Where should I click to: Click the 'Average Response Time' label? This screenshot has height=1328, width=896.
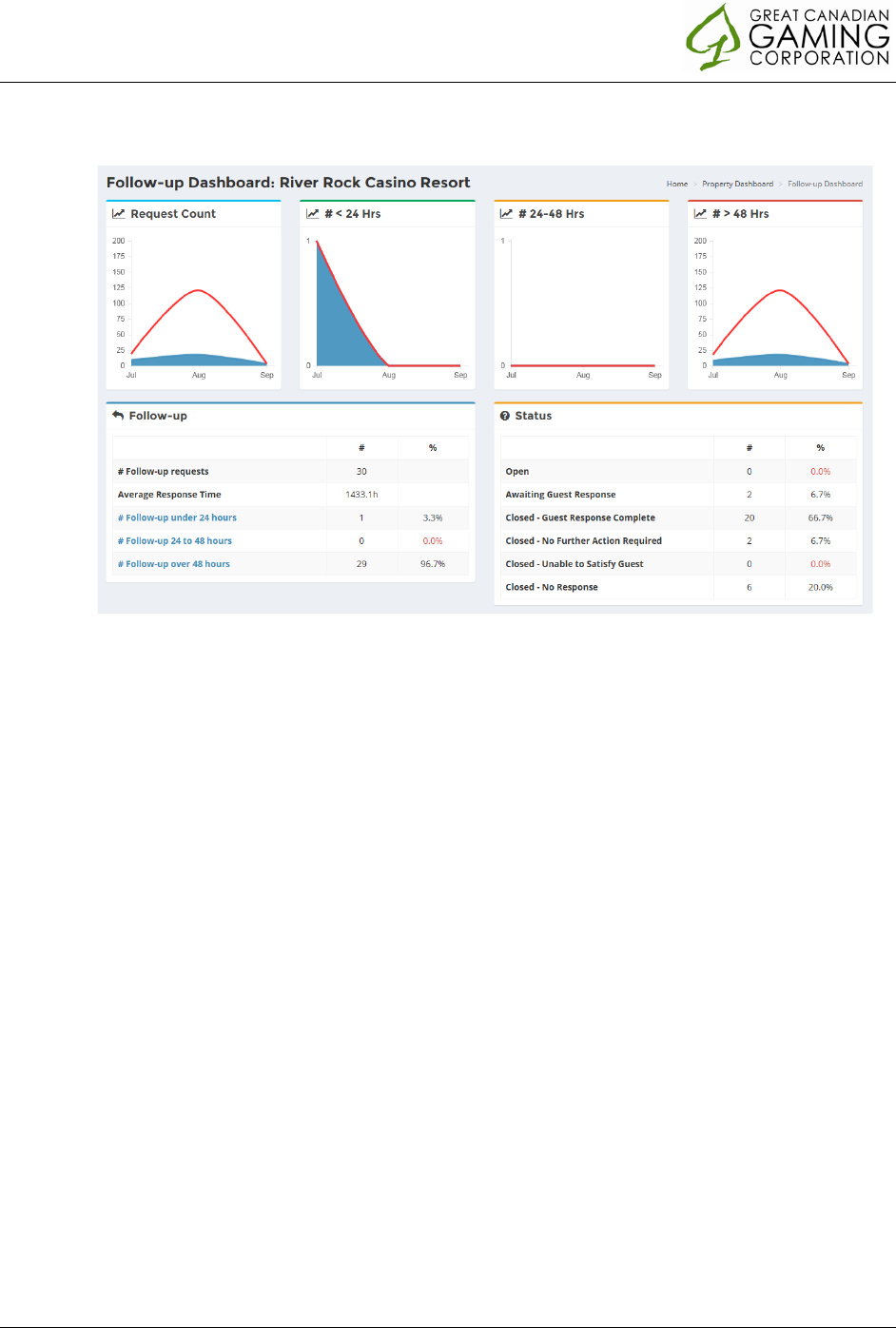169,495
